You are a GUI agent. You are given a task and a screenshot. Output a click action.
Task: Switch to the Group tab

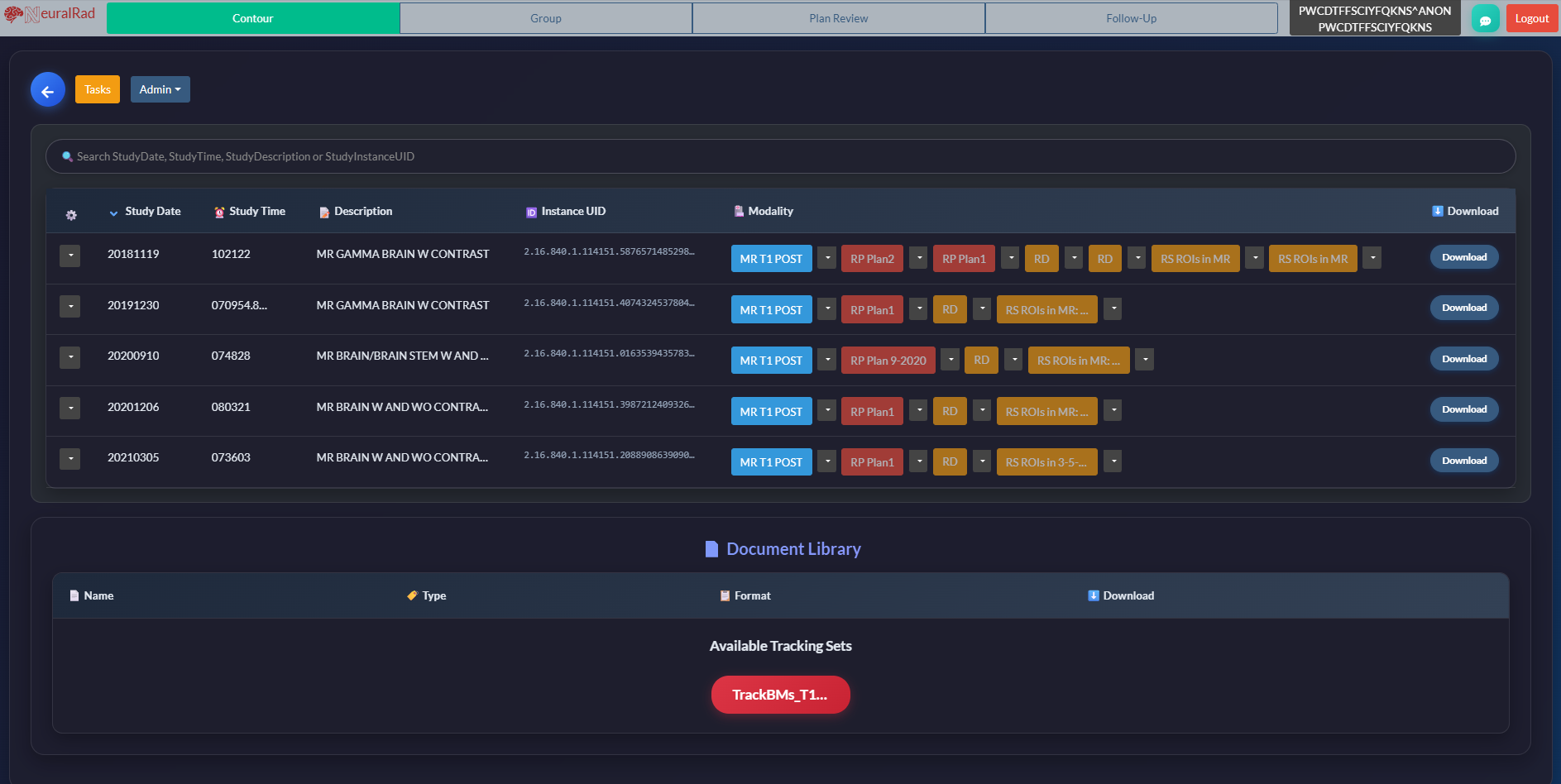(545, 17)
